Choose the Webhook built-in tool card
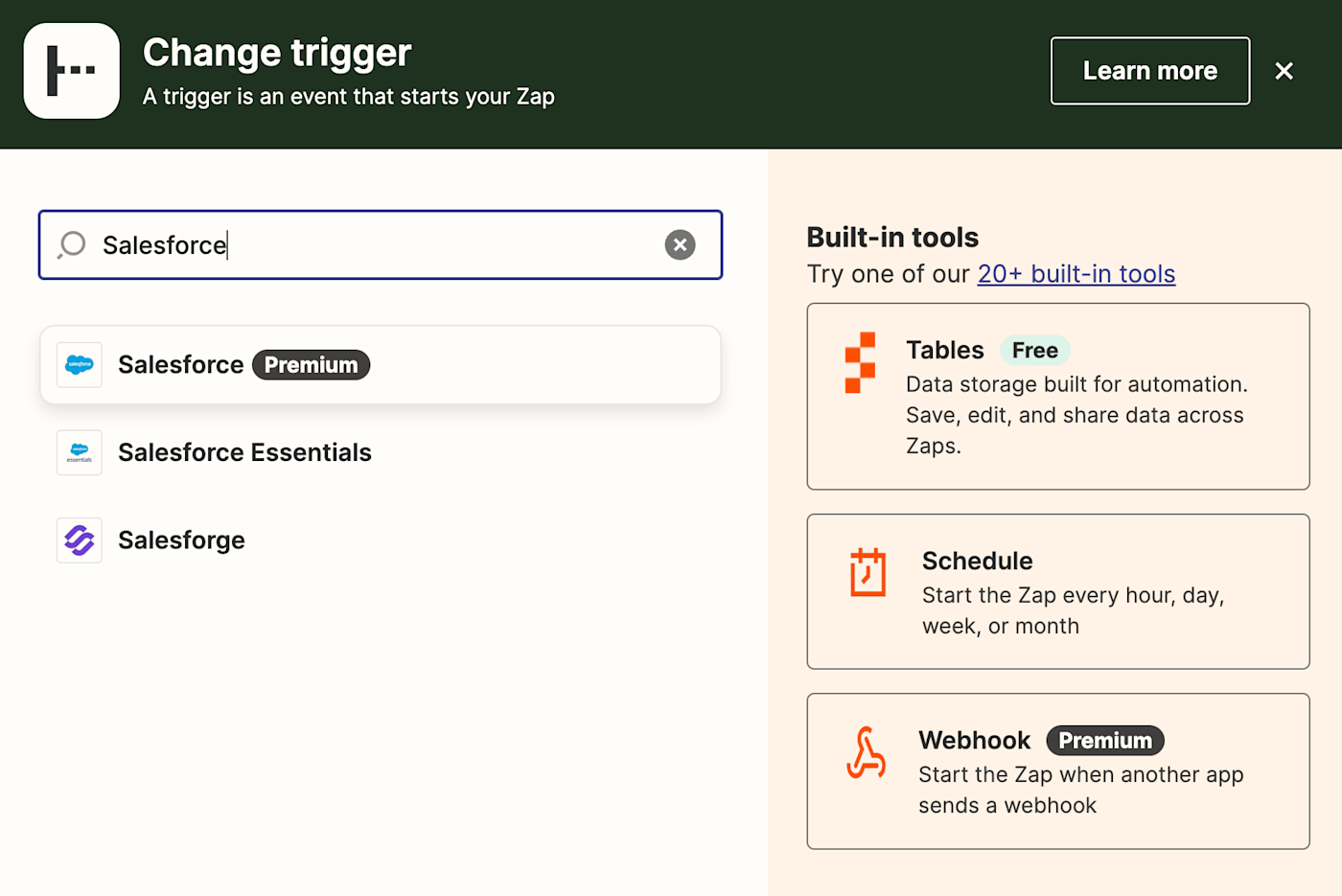1342x896 pixels. click(1057, 771)
